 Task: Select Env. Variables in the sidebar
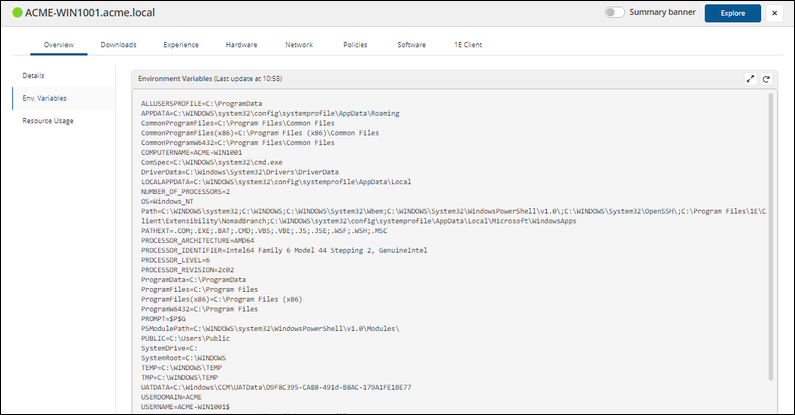click(x=42, y=98)
